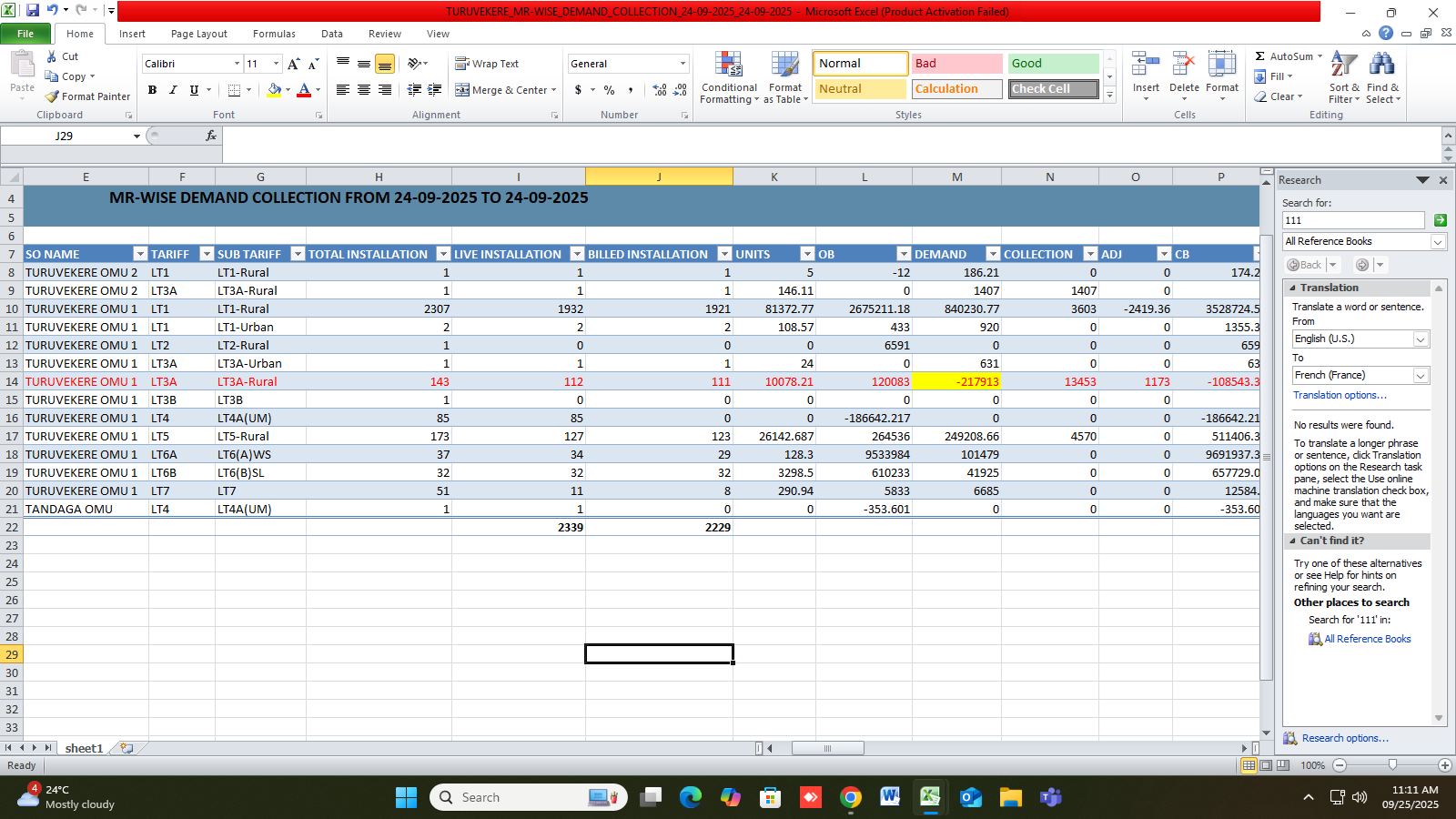Viewport: 1456px width, 819px height.
Task: Open the Formulas ribbon tab
Action: [x=274, y=34]
